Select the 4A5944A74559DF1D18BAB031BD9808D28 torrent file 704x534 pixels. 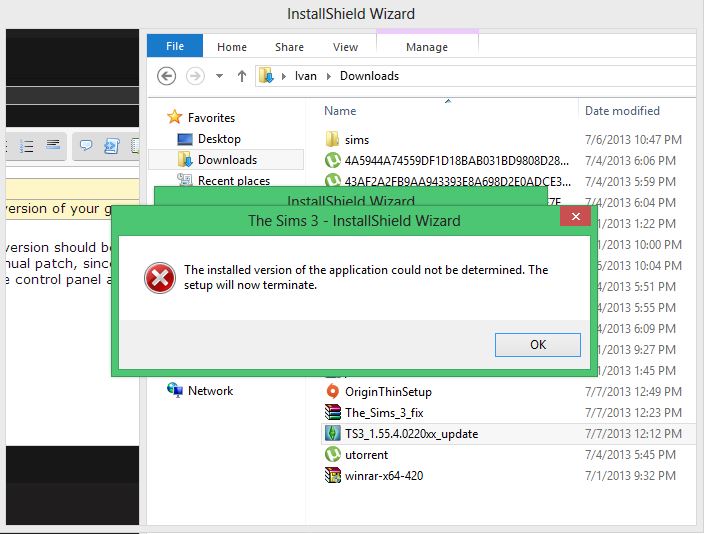coord(457,161)
